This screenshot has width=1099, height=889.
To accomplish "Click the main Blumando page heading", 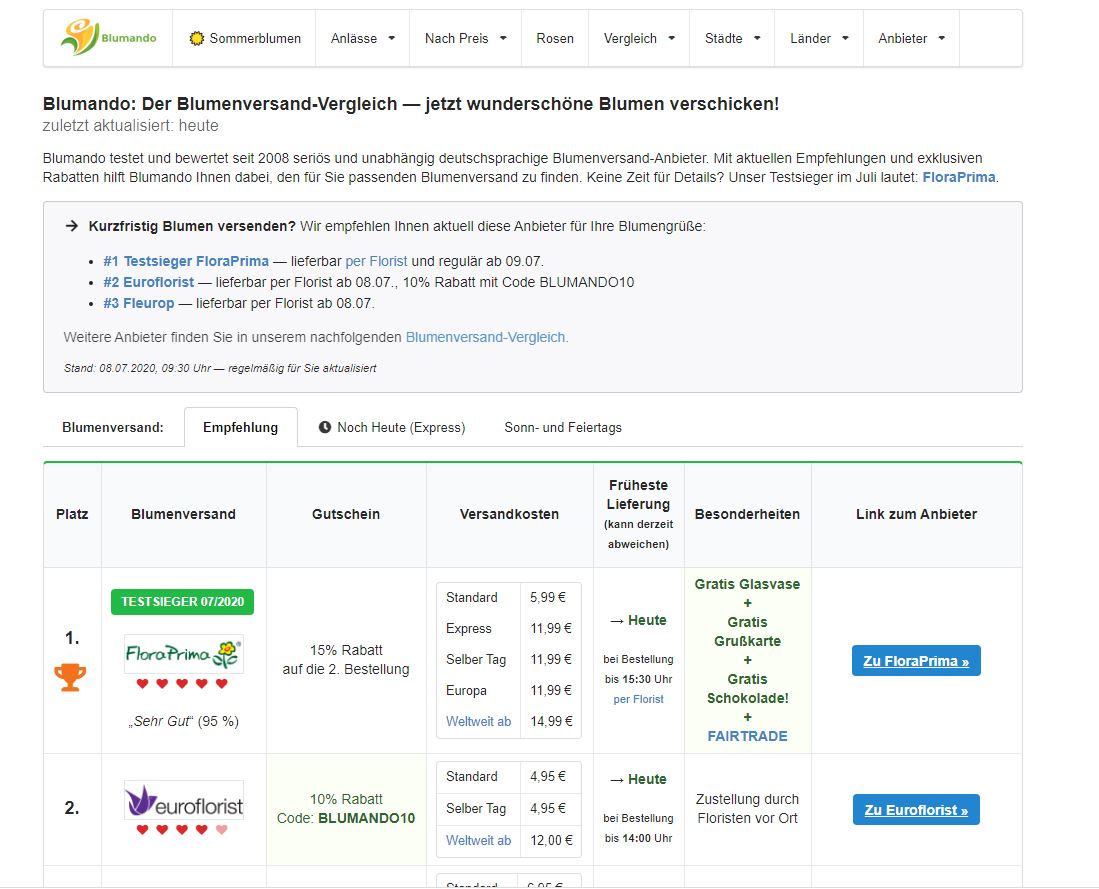I will 411,104.
